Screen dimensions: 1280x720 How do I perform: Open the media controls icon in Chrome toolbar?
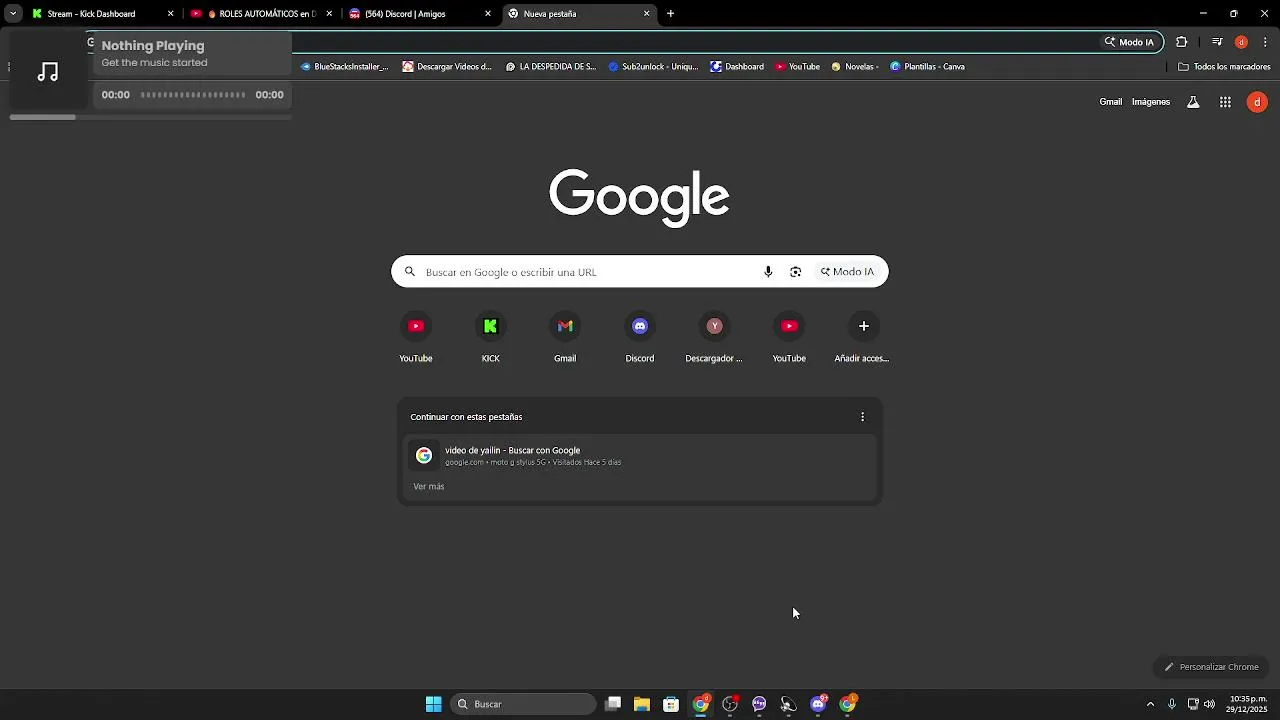pyautogui.click(x=1217, y=42)
